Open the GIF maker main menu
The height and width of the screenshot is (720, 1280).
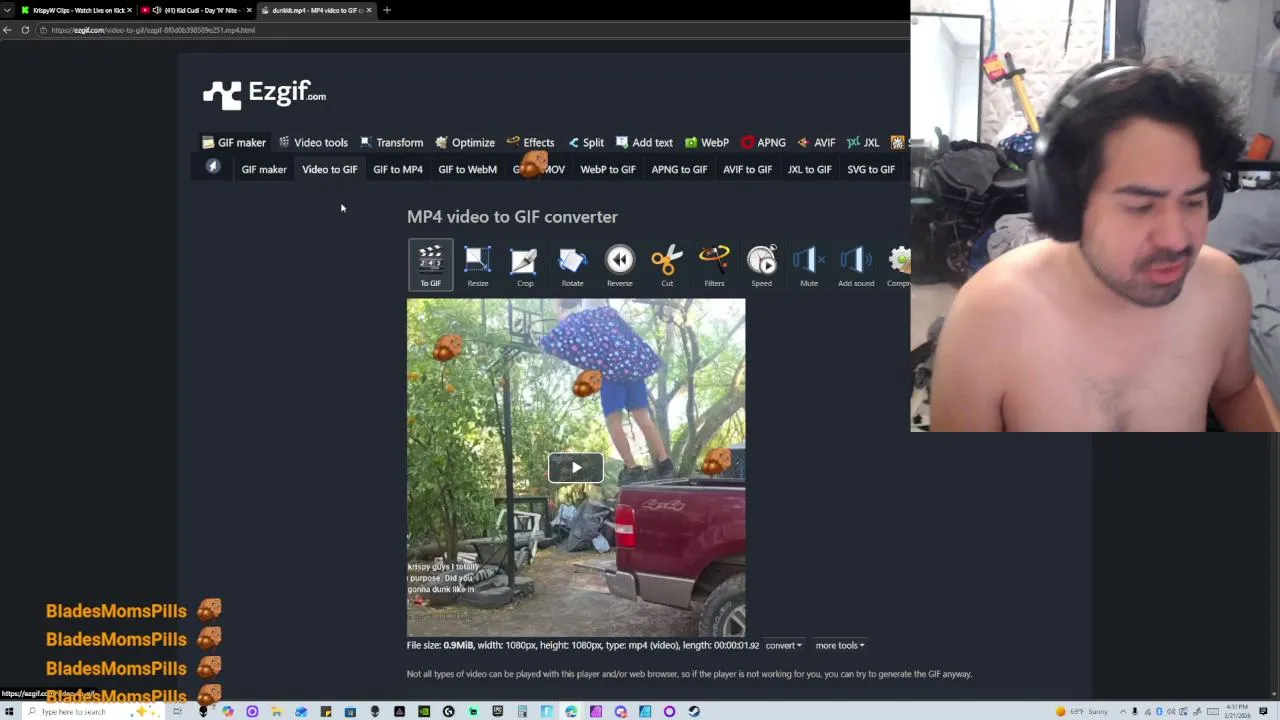234,142
